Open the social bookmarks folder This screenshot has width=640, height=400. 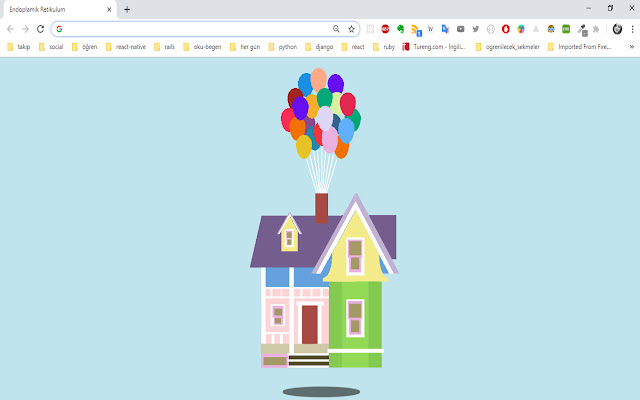pyautogui.click(x=51, y=47)
